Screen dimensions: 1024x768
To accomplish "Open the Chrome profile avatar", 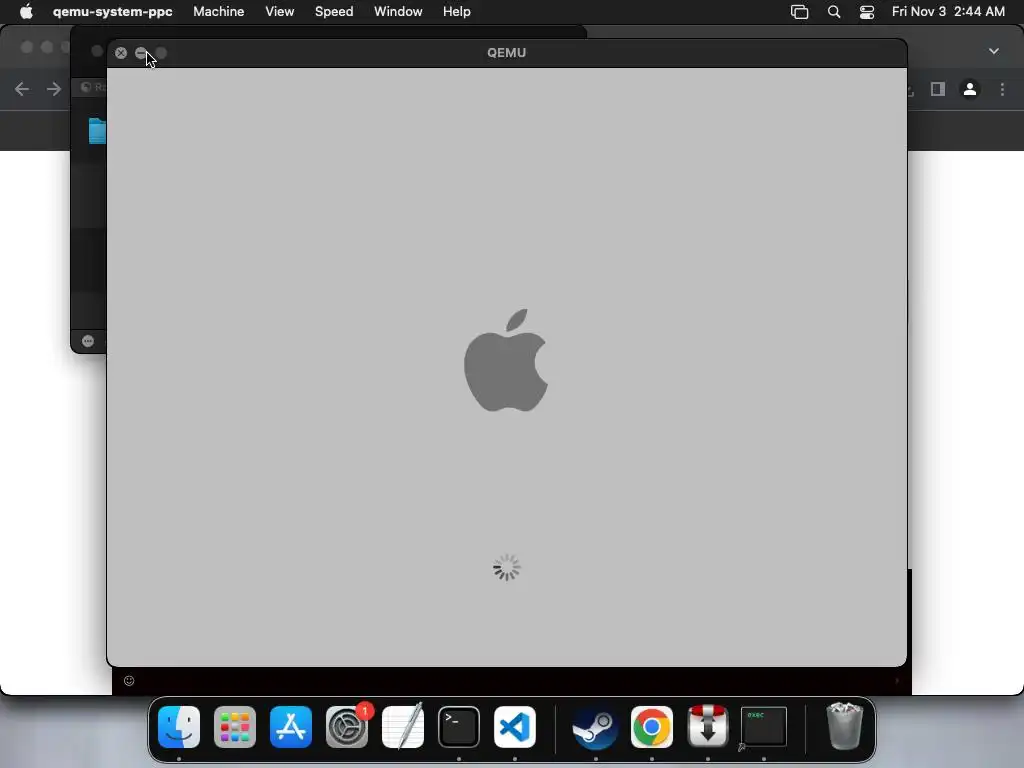I will (x=970, y=89).
